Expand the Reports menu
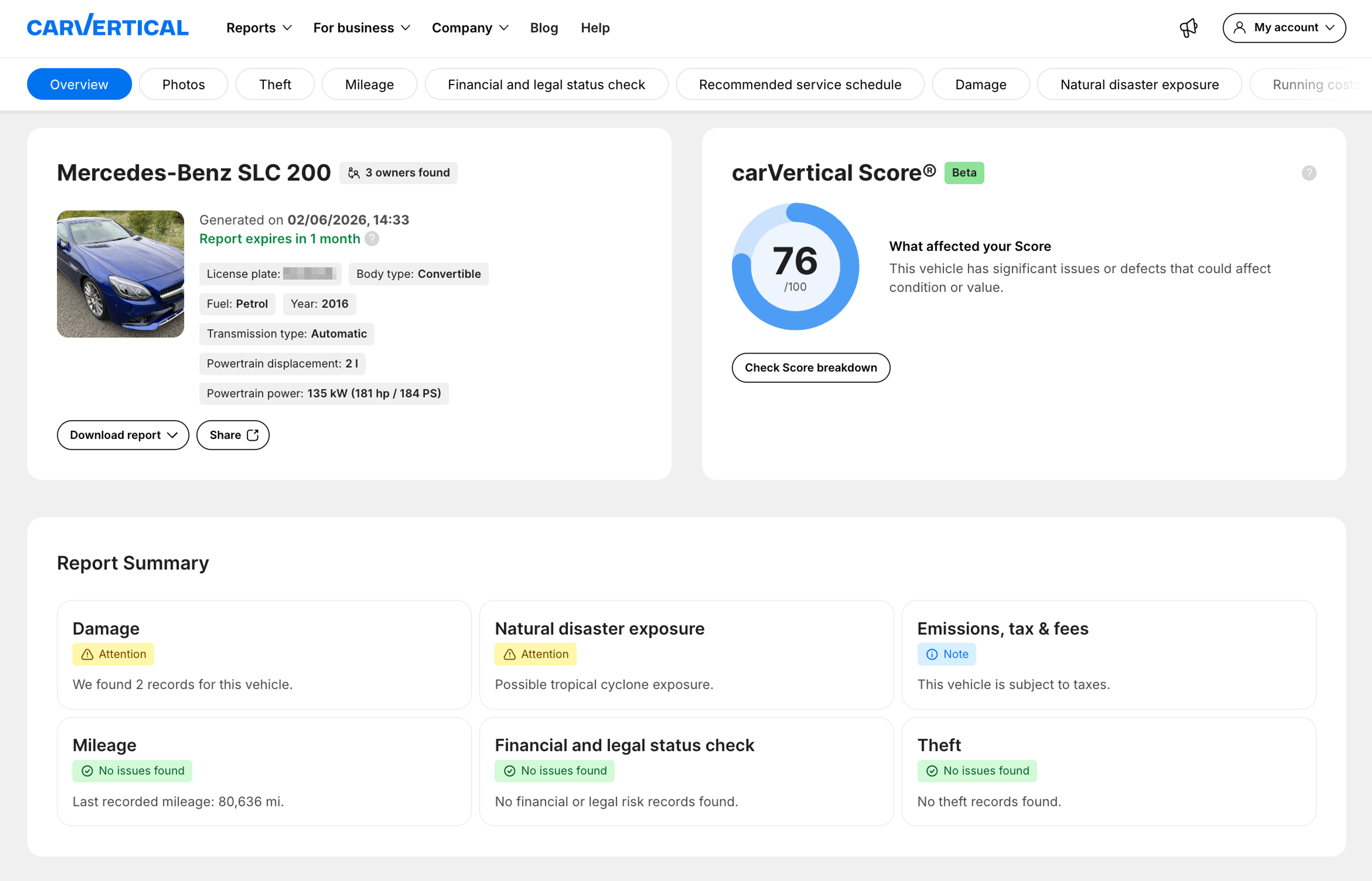The height and width of the screenshot is (881, 1372). [x=259, y=28]
